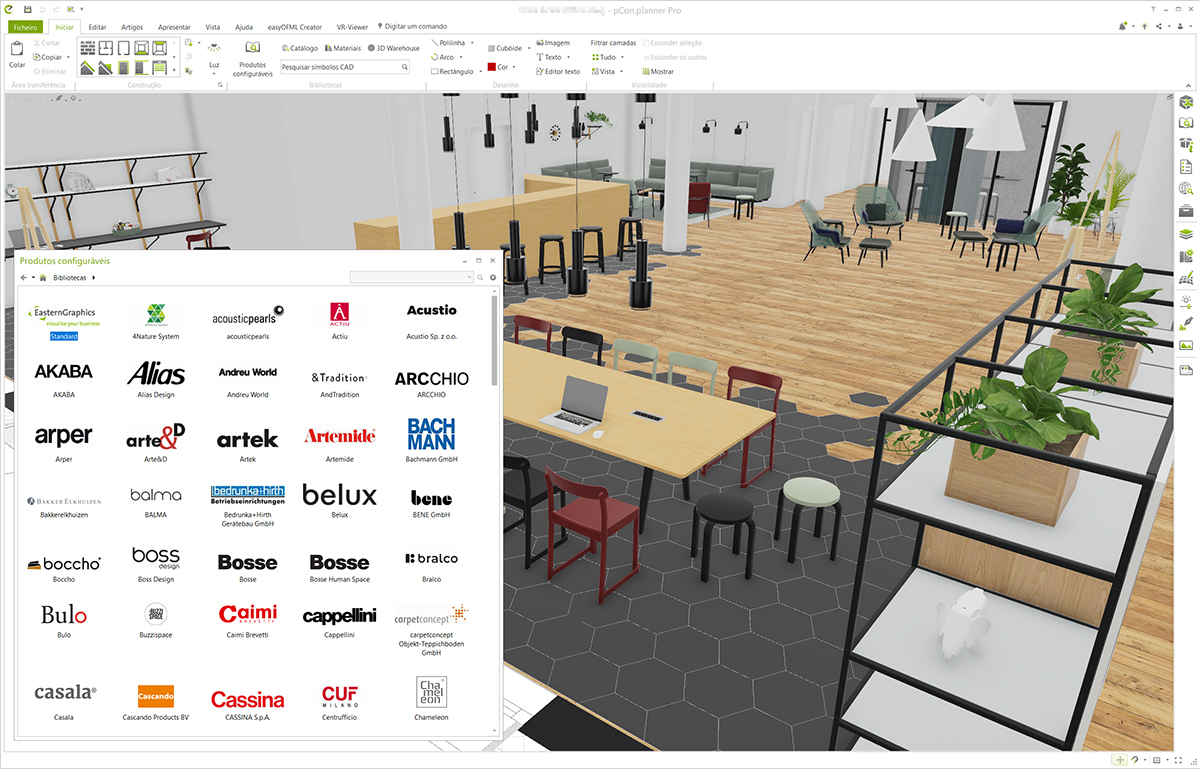Screen dimensions: 1200x769
Task: Click the box info icon in right sidebar
Action: coord(1186,145)
